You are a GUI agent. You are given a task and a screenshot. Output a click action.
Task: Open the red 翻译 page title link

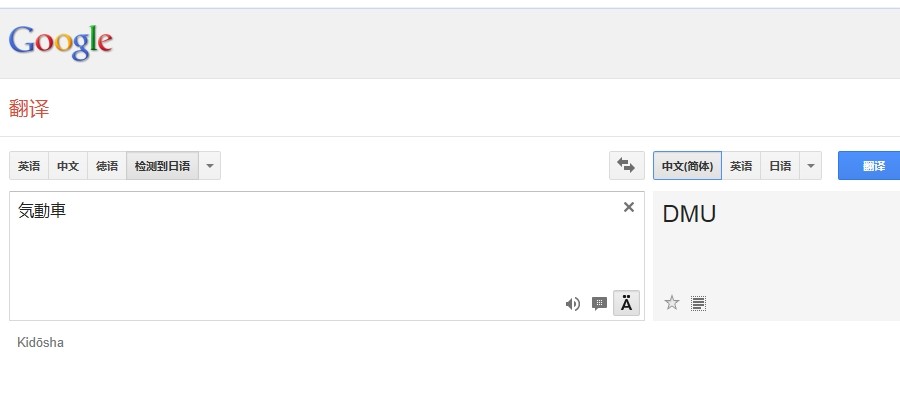pos(29,108)
